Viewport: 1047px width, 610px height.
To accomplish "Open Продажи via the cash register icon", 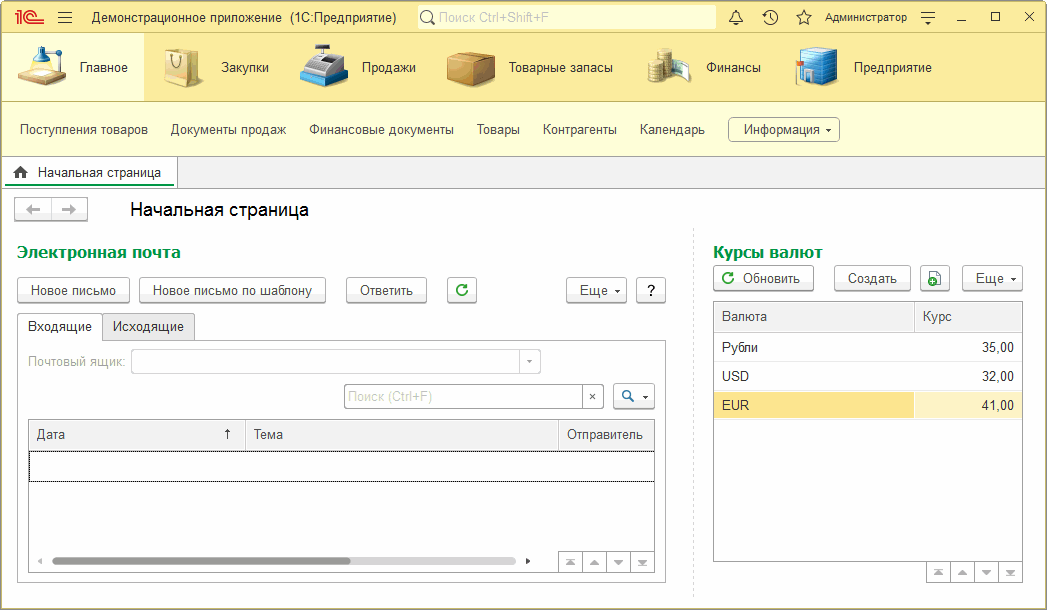I will pos(322,67).
